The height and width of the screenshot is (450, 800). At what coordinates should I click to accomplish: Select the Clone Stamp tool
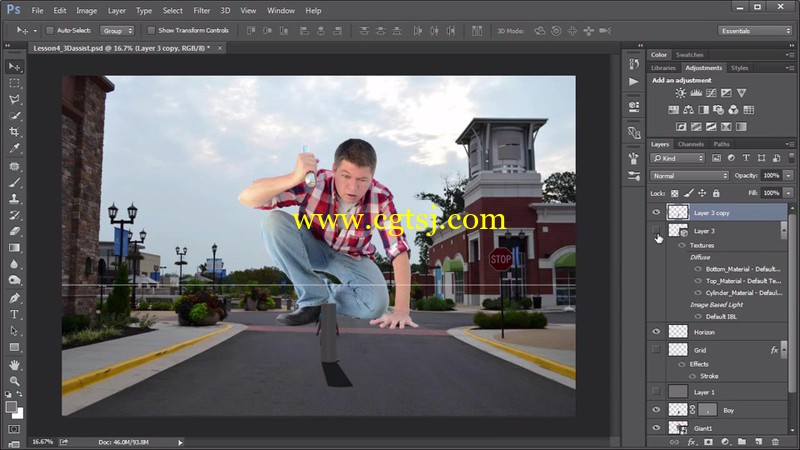(x=14, y=198)
